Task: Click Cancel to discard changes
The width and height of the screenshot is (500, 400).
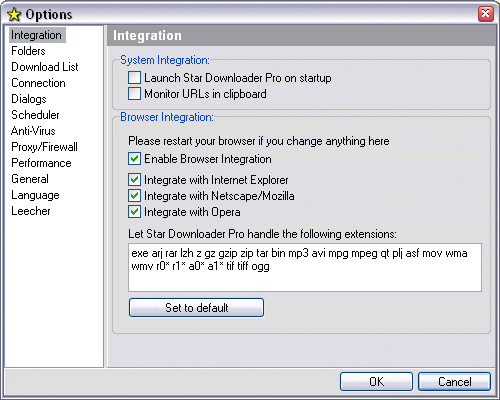Action: coord(454,381)
